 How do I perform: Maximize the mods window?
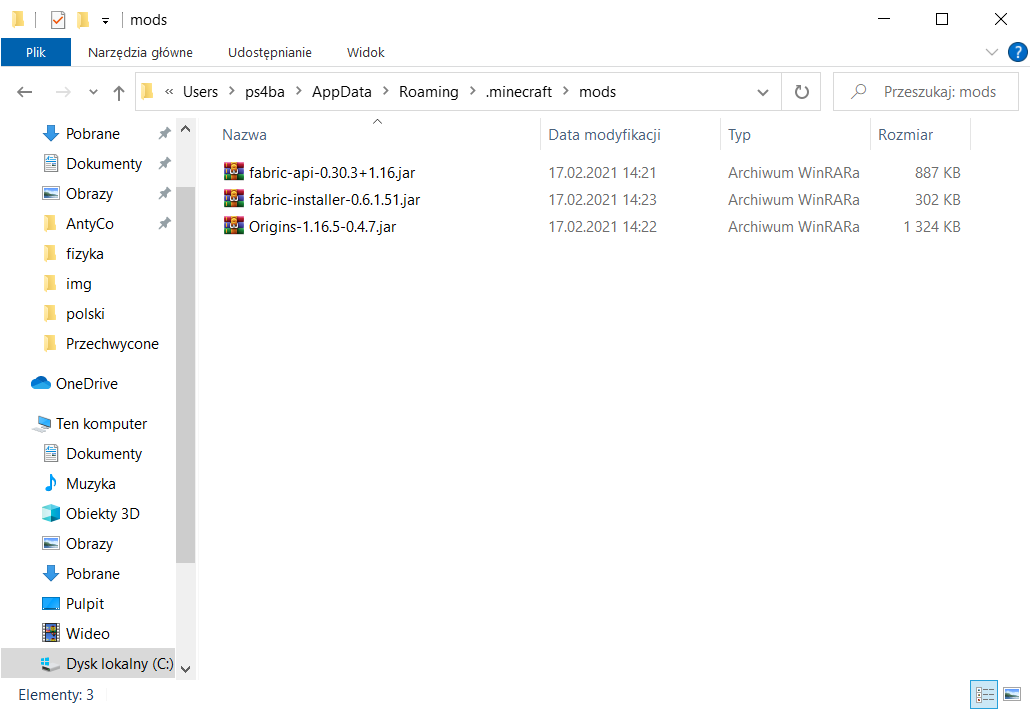point(942,19)
